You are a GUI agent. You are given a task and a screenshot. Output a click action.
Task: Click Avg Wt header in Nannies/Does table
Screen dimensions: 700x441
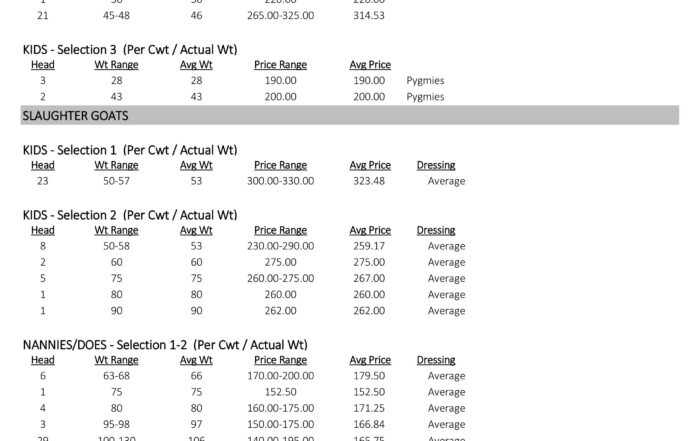pyautogui.click(x=196, y=360)
